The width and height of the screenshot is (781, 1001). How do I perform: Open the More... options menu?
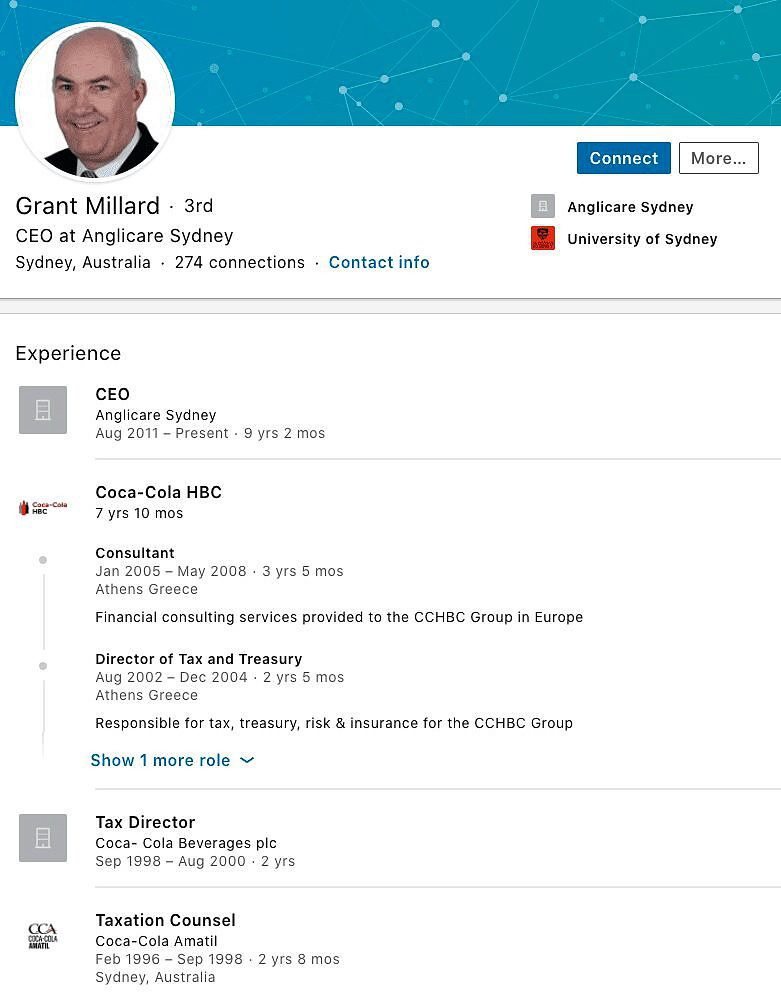tap(718, 158)
